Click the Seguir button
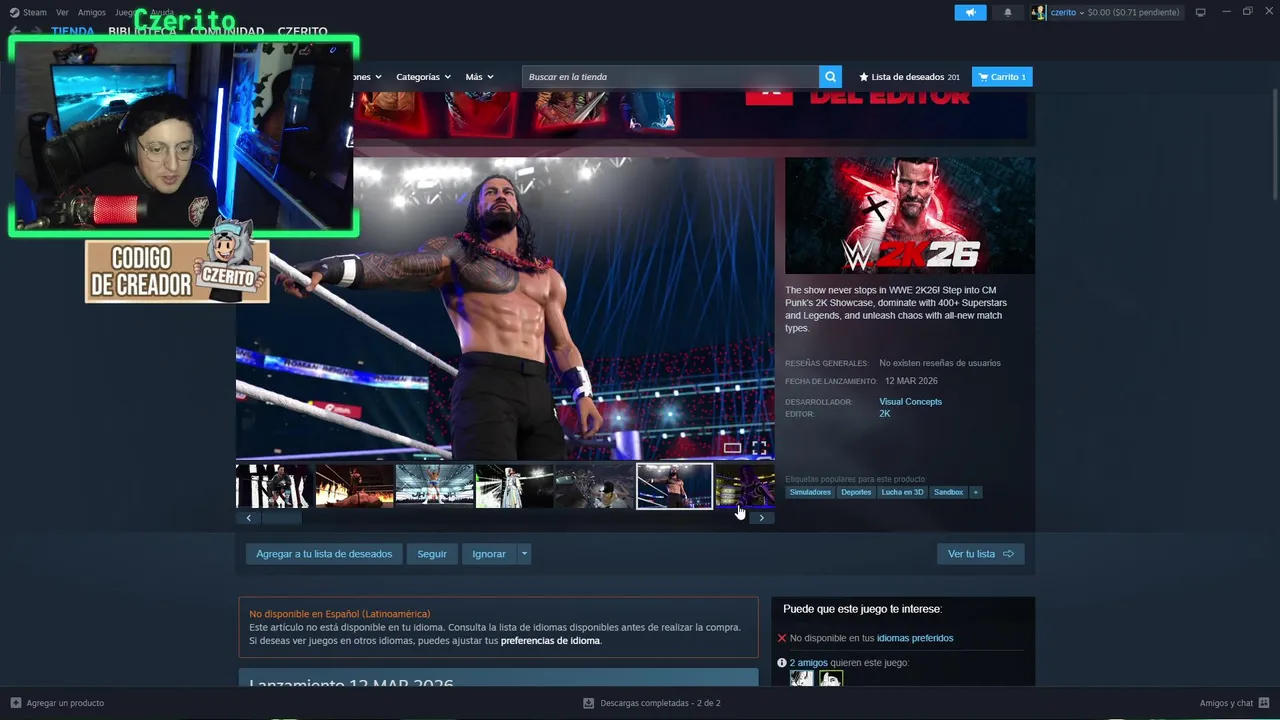Viewport: 1280px width, 720px height. [432, 554]
